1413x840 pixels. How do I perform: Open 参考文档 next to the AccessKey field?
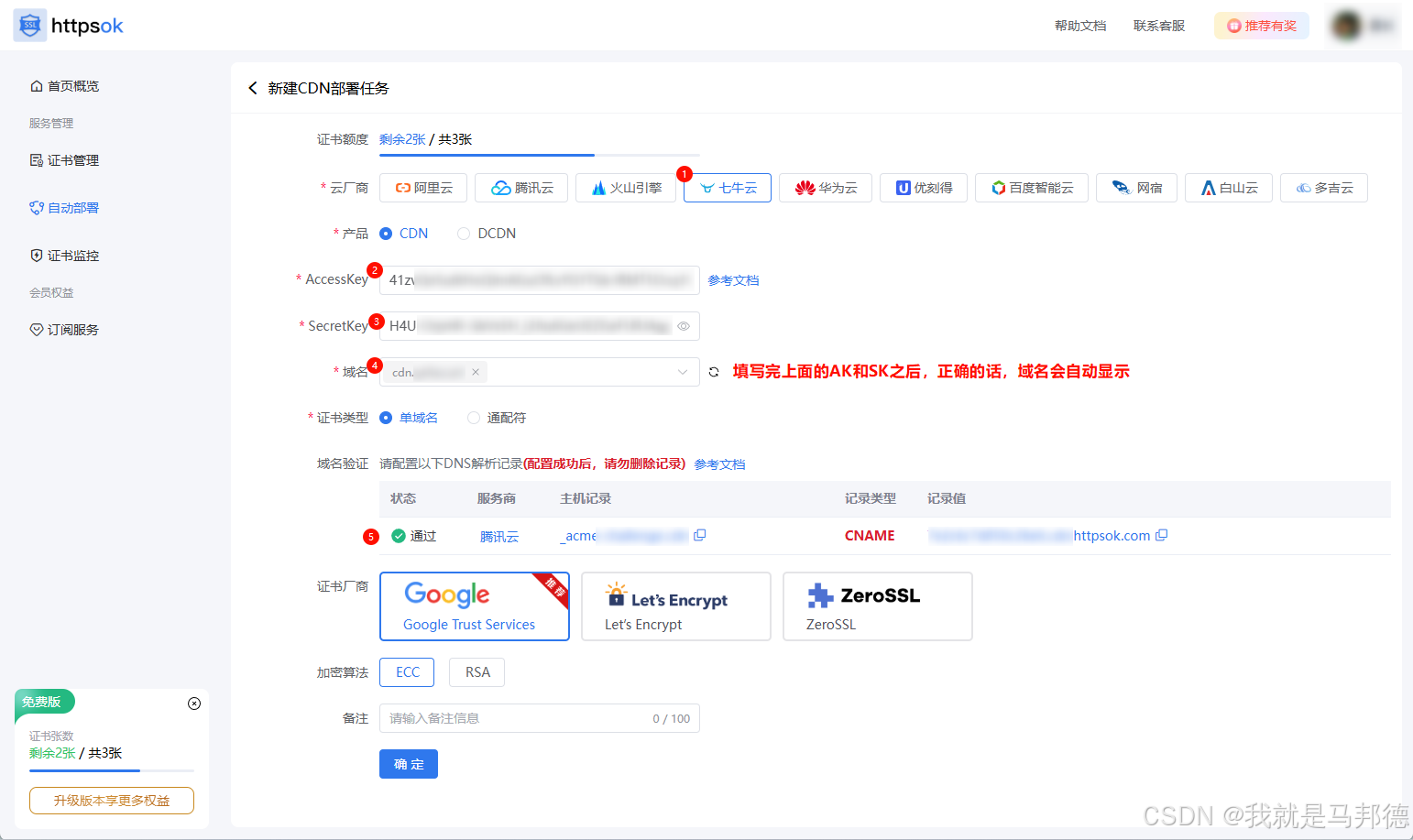click(x=732, y=279)
